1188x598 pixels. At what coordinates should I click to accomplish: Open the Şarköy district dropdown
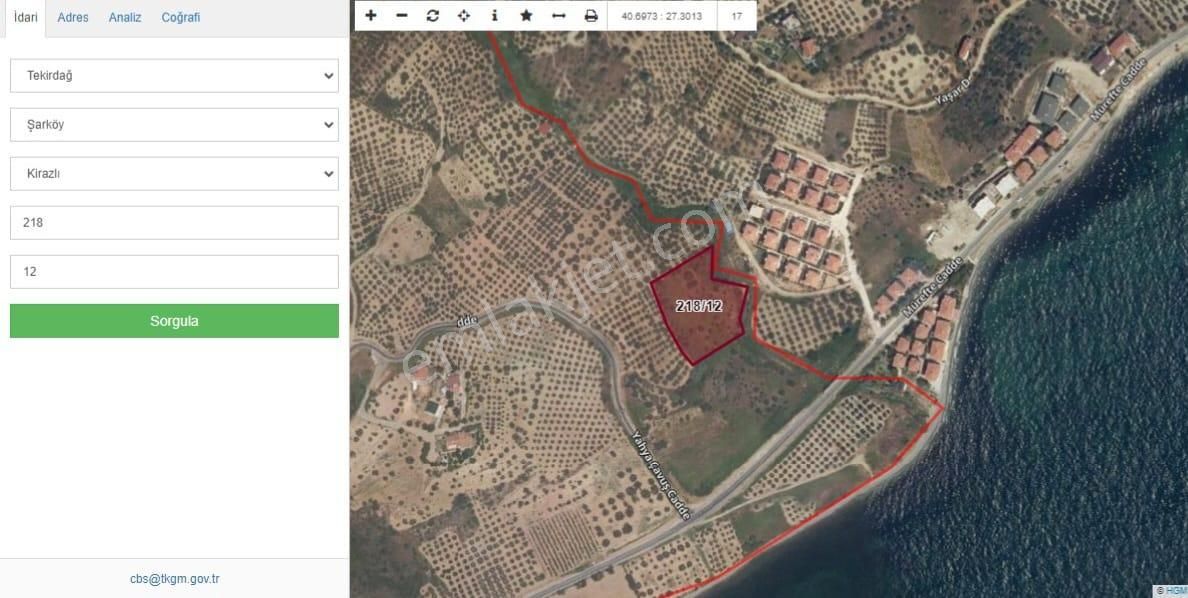point(174,124)
